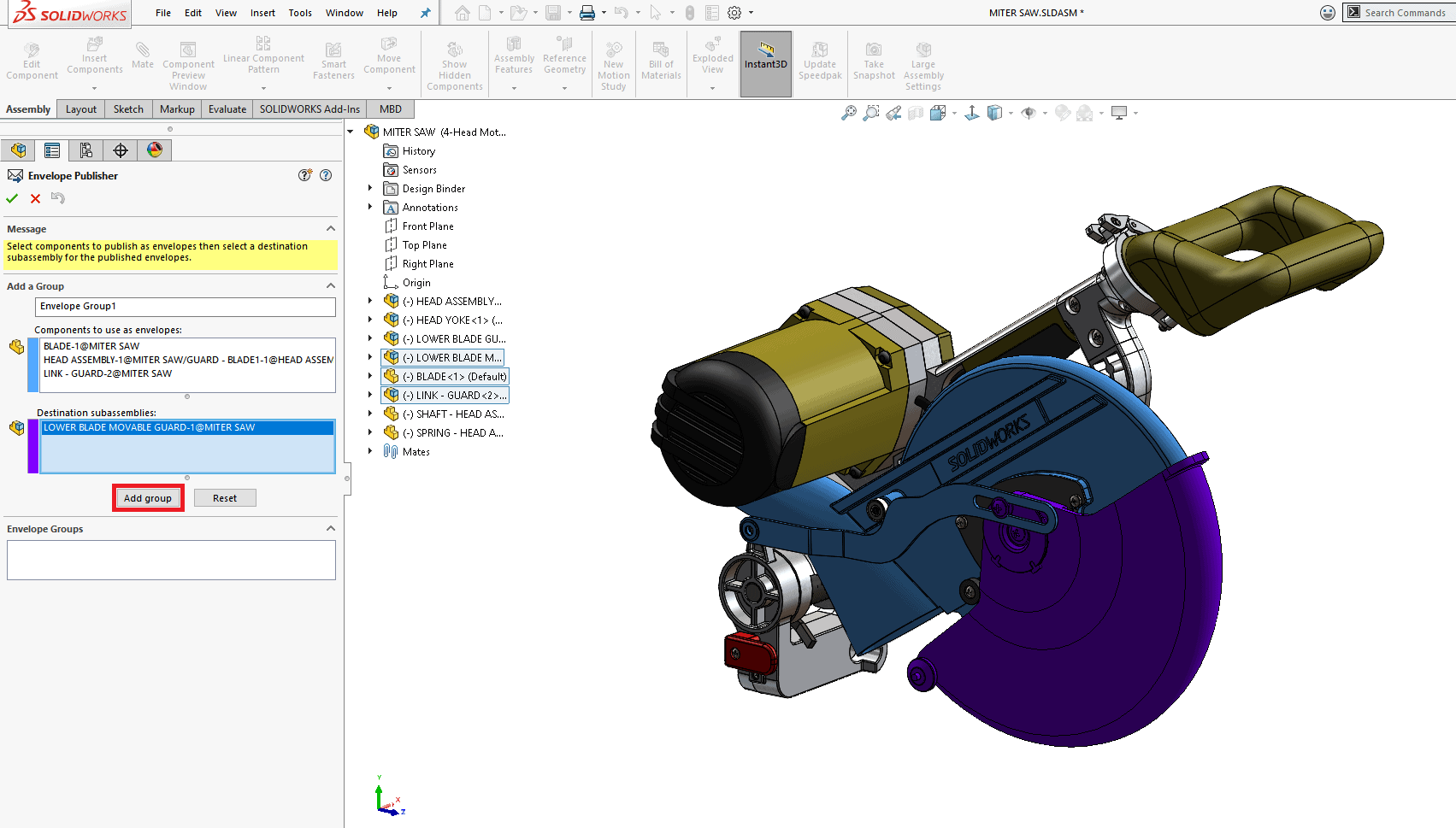Switch to the SOLIDWORKS Add-Ins tab
This screenshot has width=1456, height=828.
point(309,109)
